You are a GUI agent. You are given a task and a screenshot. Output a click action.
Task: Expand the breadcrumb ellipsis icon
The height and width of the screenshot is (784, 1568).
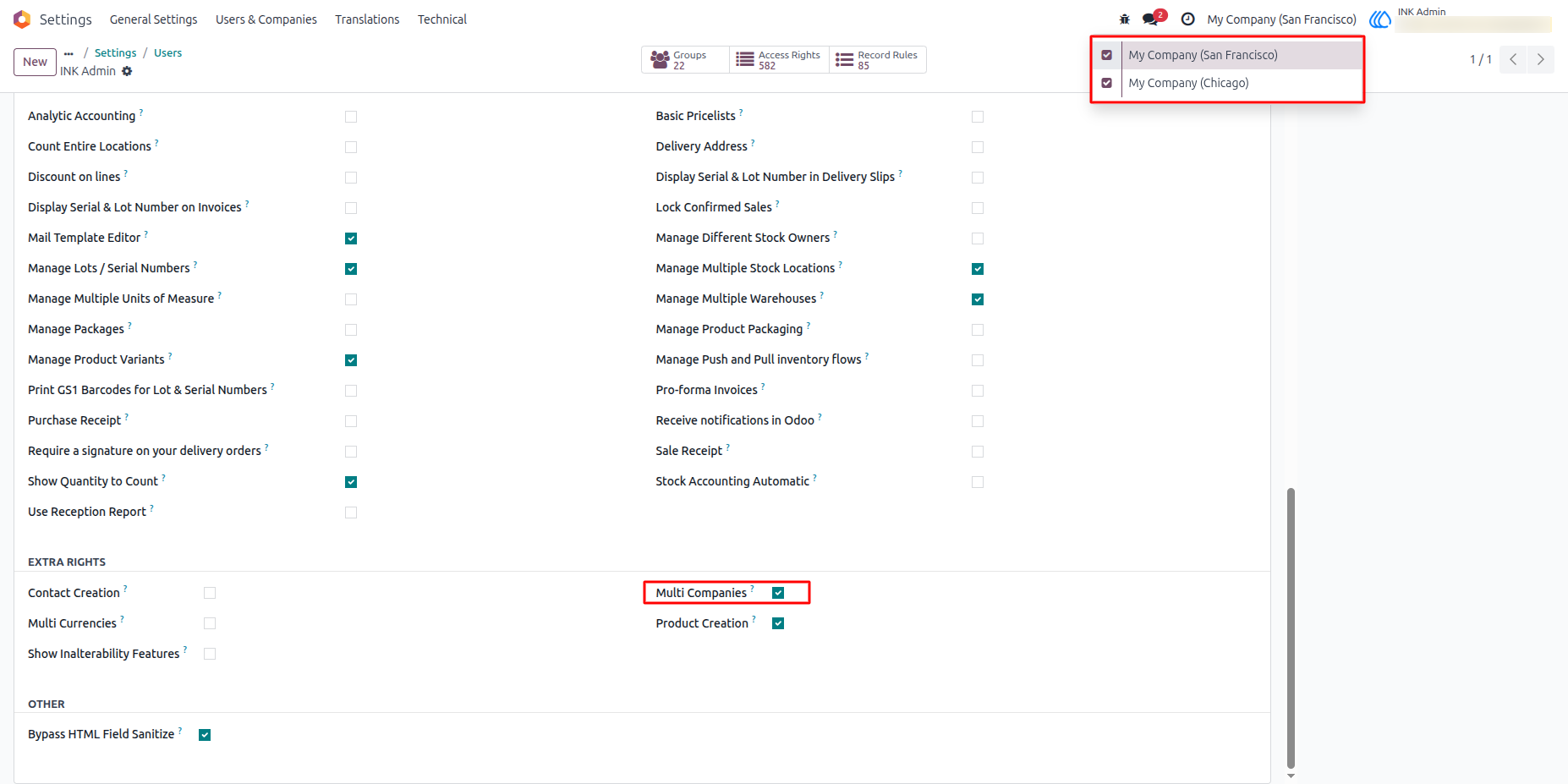click(x=69, y=53)
